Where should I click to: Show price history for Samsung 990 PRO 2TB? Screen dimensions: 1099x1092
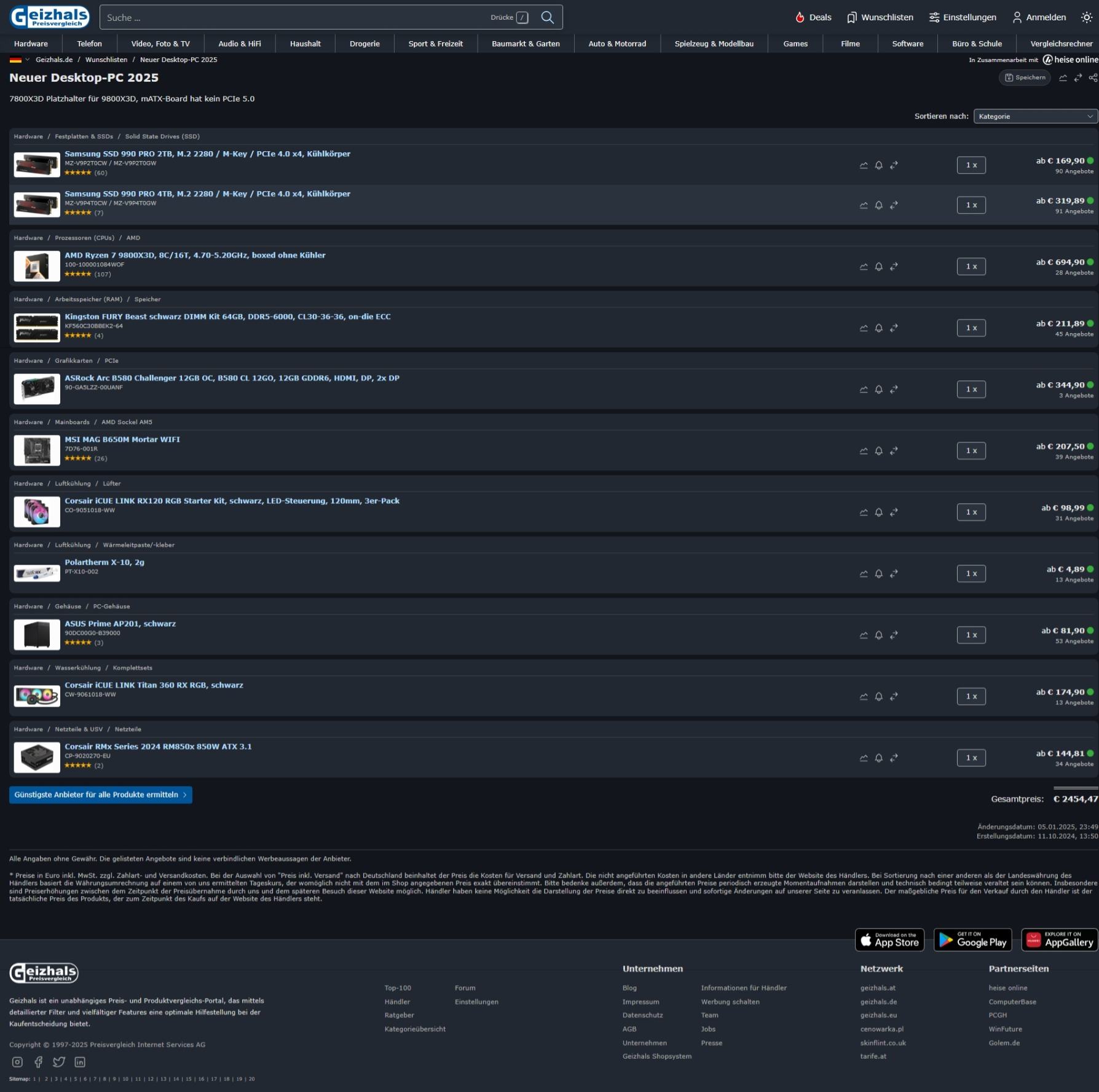864,165
